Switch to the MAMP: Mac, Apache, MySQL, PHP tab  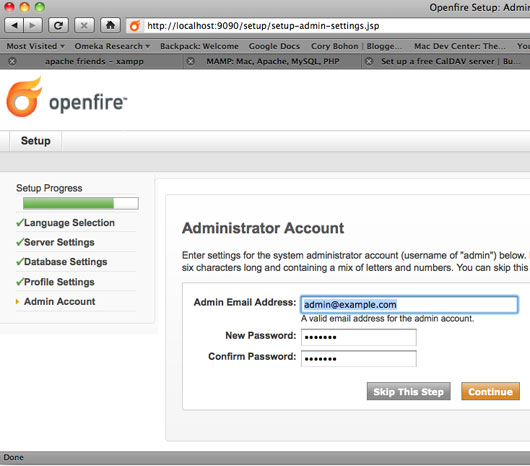(x=273, y=61)
